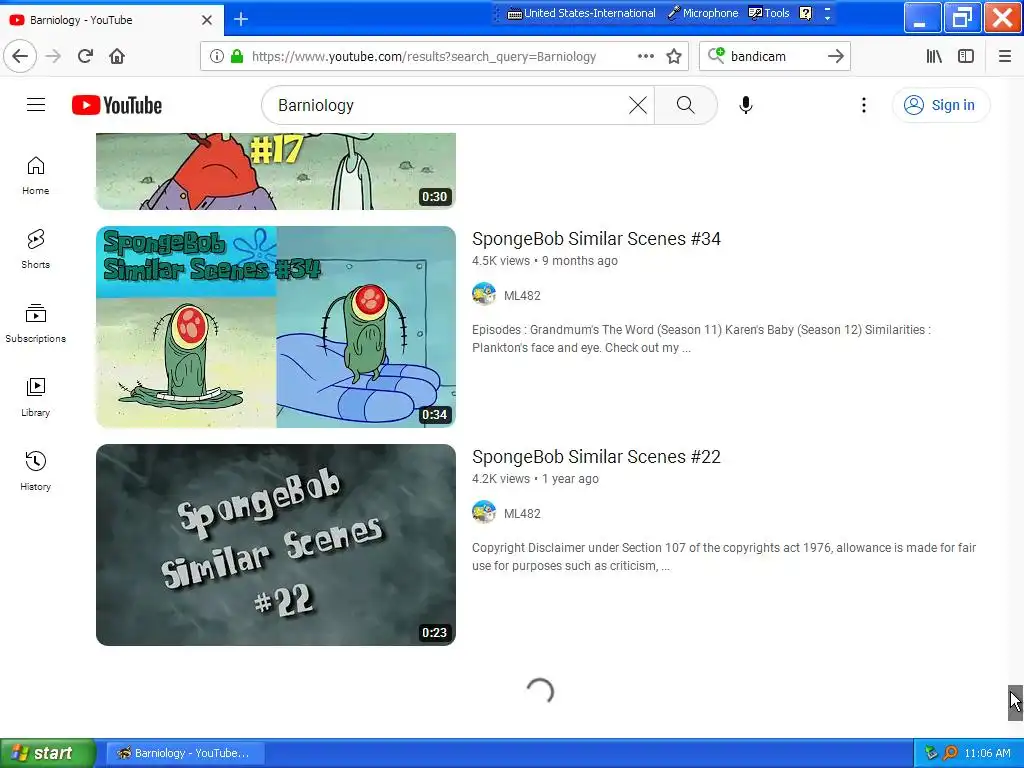Bookmark this page with the star
The width and height of the screenshot is (1024, 768).
674,56
